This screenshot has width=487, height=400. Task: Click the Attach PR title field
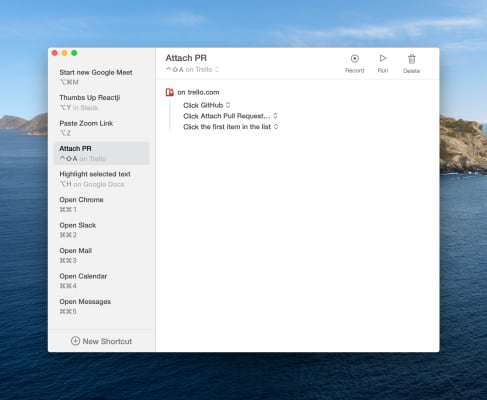(186, 58)
